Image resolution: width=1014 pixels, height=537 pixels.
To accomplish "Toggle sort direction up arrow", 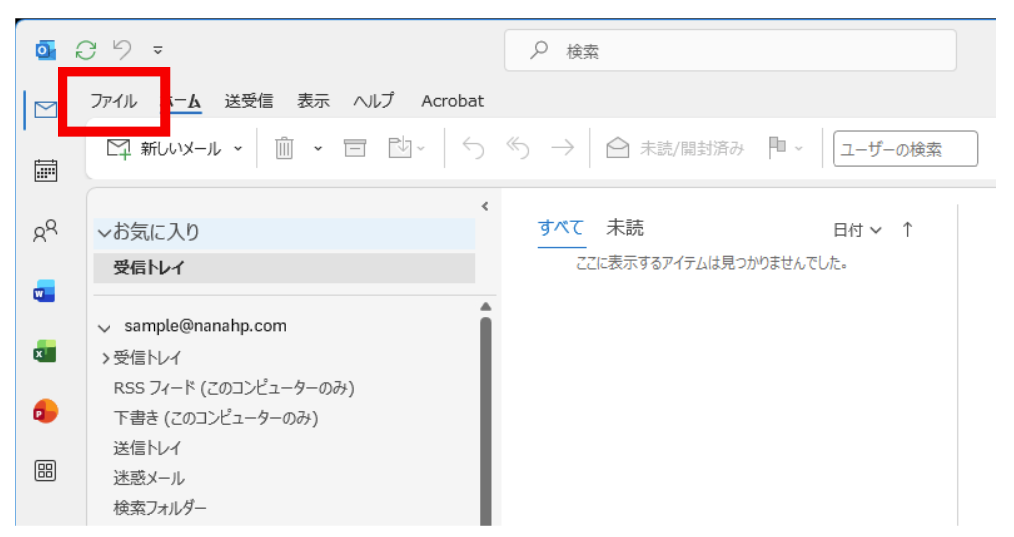I will (907, 230).
